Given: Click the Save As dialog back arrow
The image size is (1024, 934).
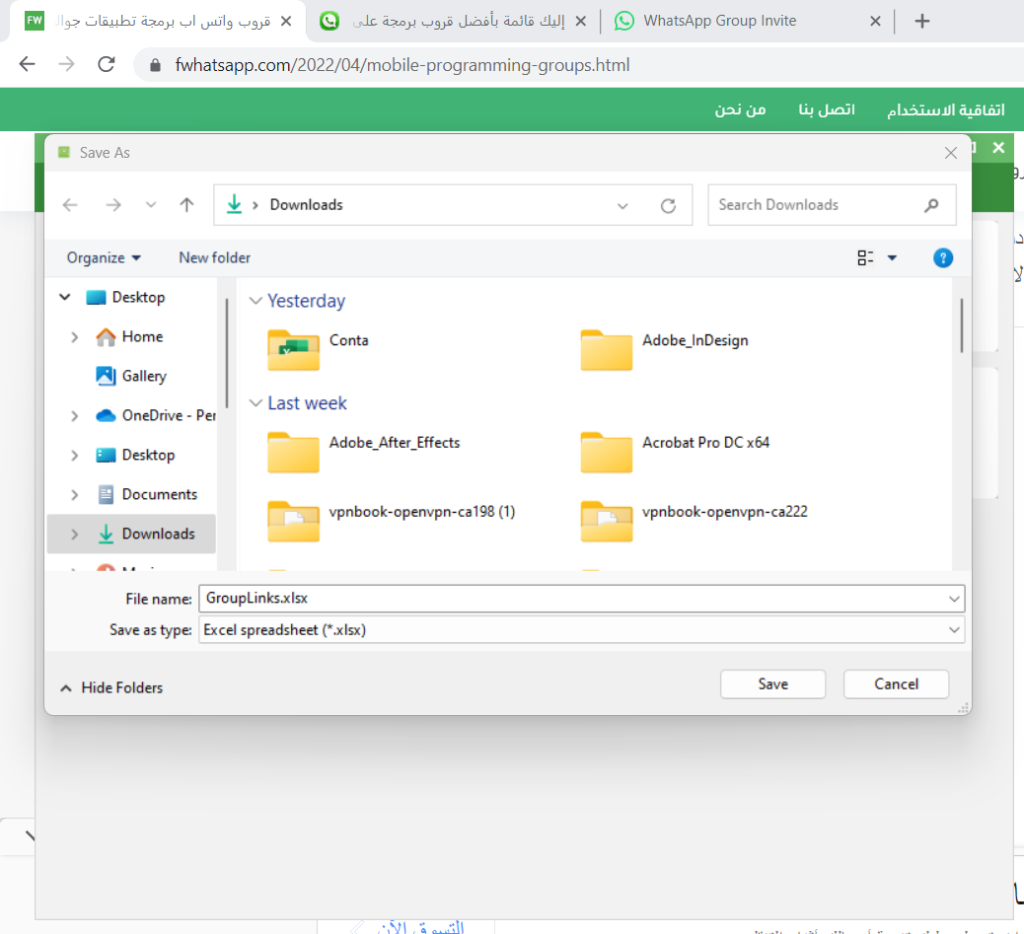Looking at the screenshot, I should [70, 205].
